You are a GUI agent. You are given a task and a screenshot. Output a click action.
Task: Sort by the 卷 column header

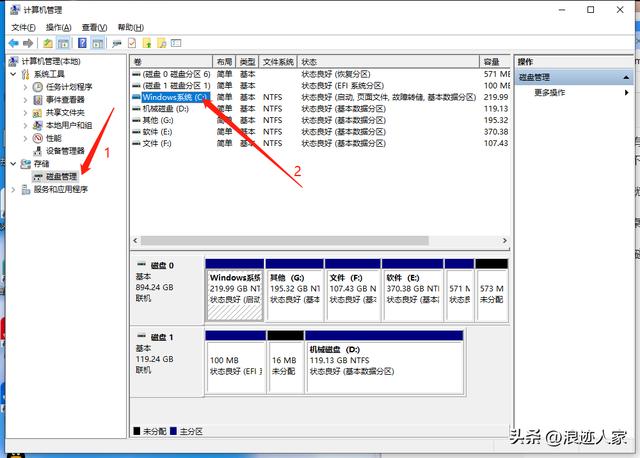click(x=171, y=62)
